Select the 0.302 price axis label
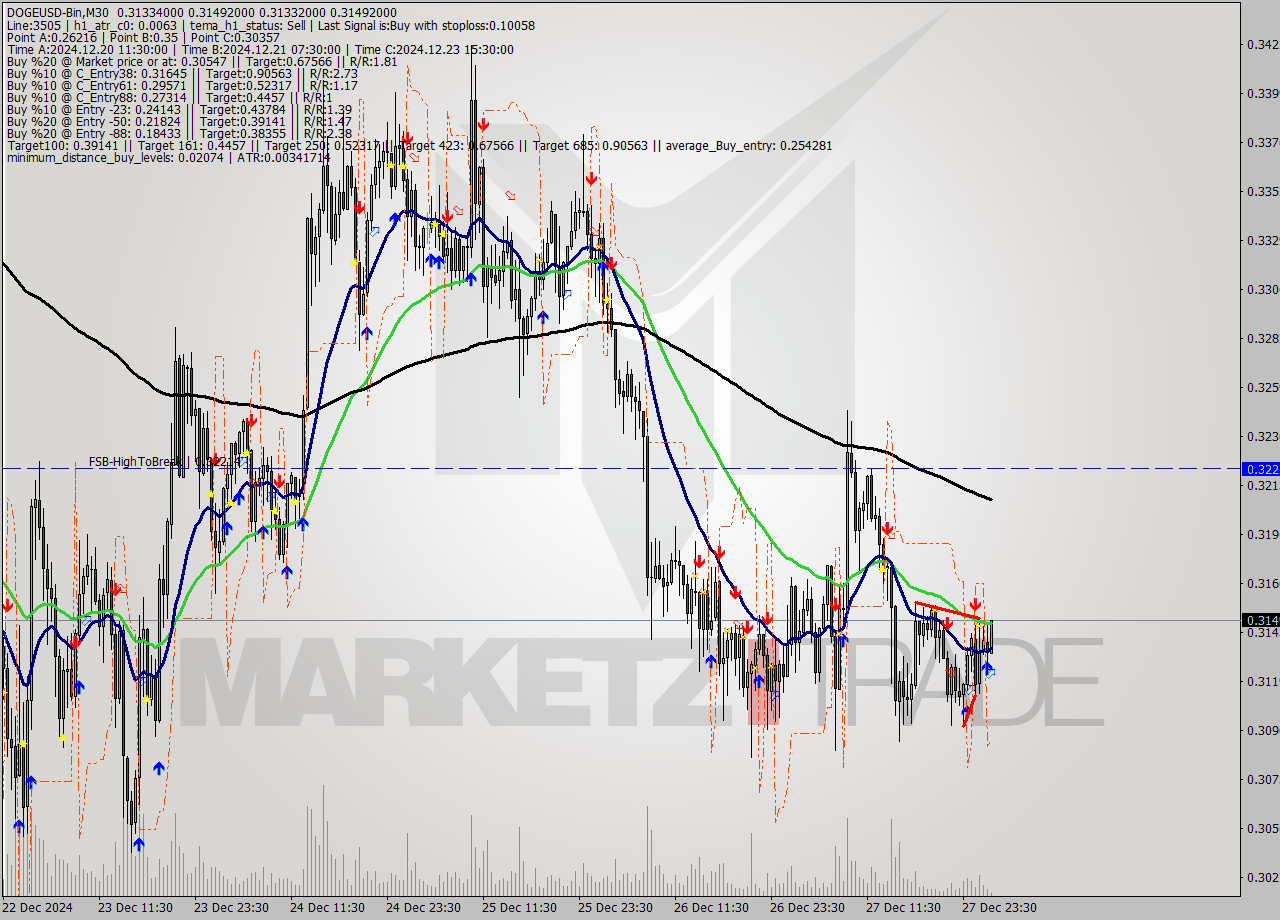1280x920 pixels. point(1263,877)
